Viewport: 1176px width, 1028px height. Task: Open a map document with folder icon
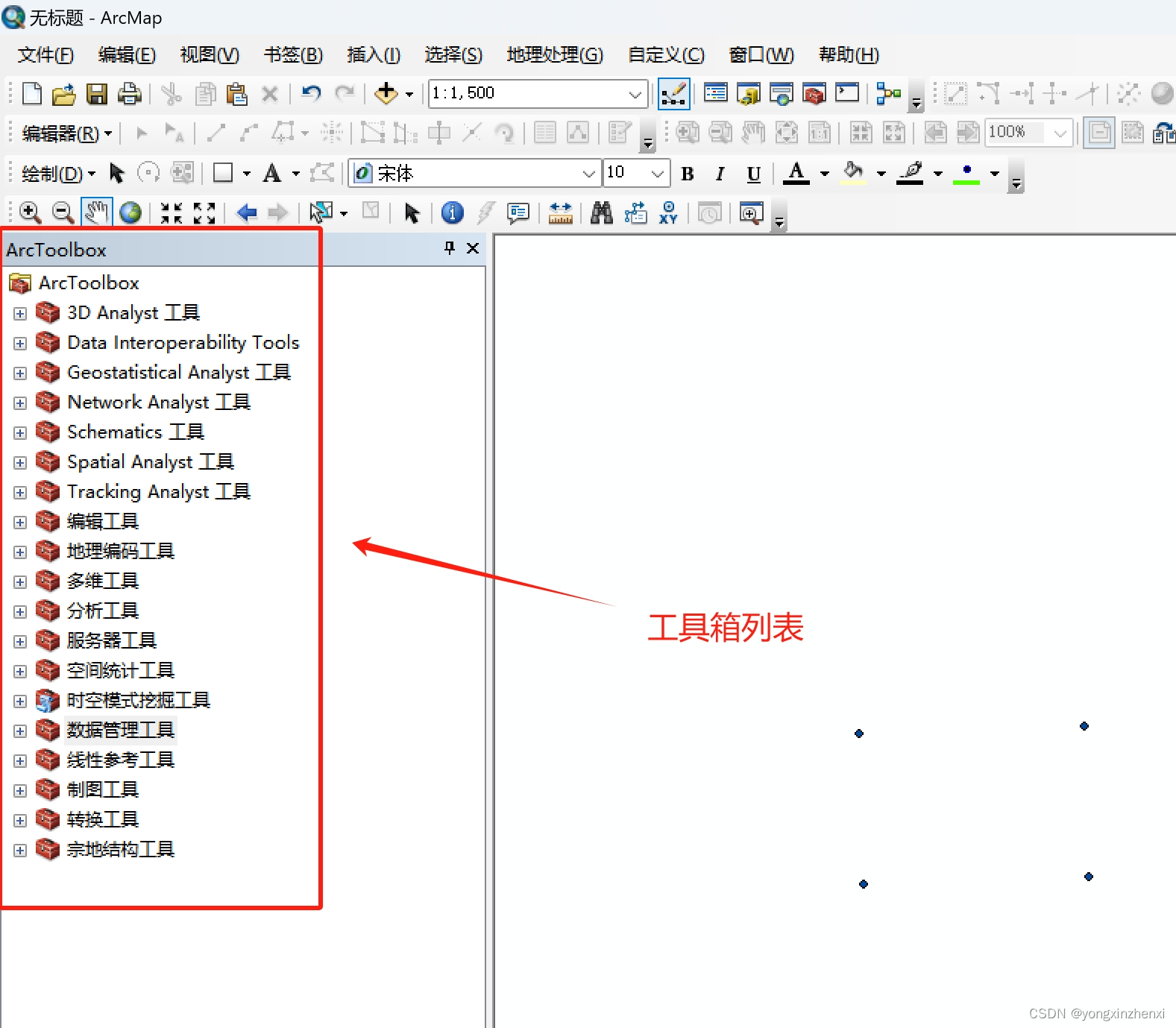click(63, 94)
